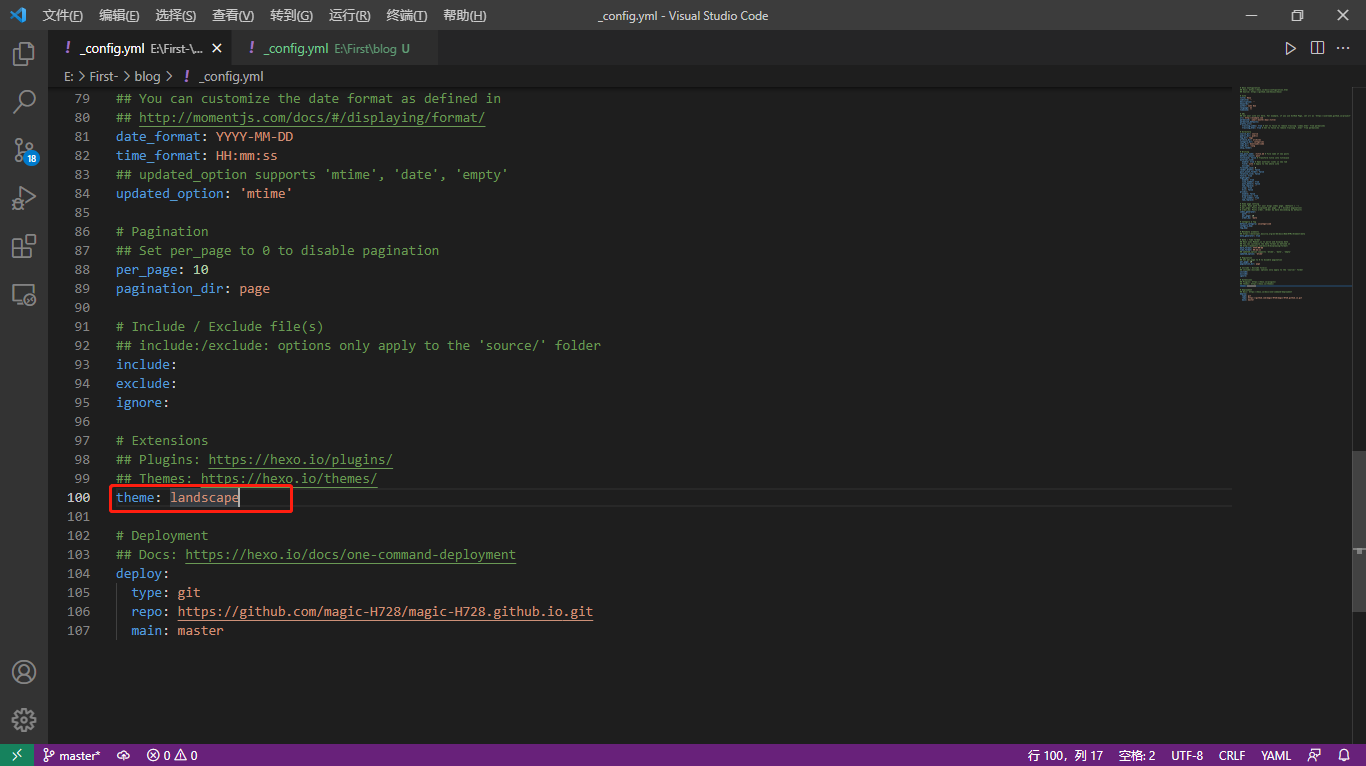Click the feedback icon in status bar
1366x766 pixels.
pos(1314,755)
